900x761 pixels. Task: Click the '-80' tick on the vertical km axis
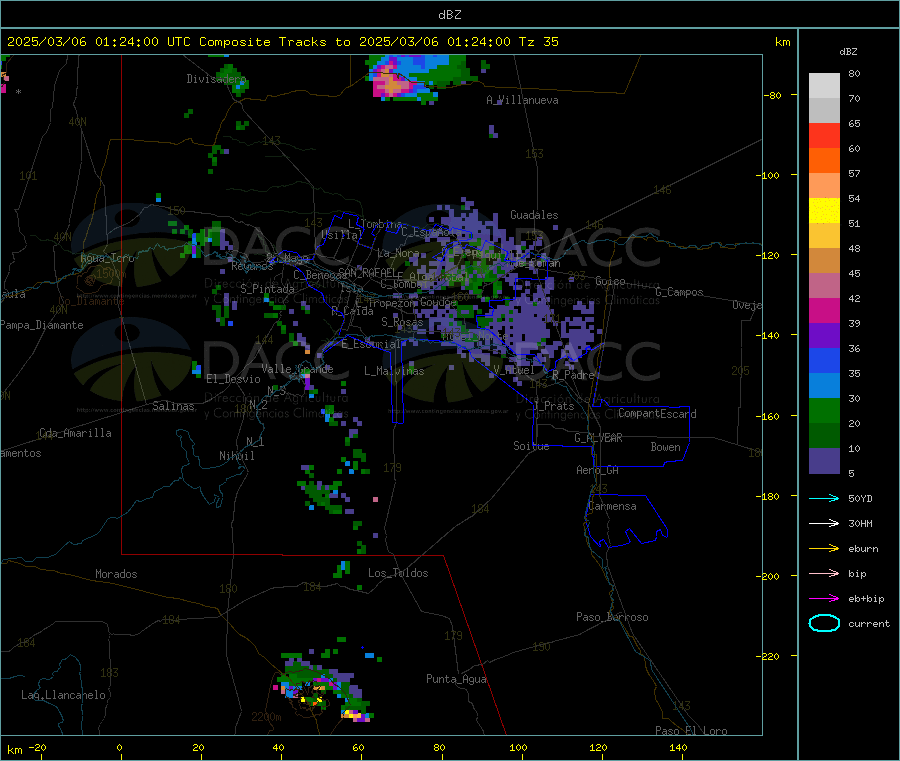[x=773, y=95]
